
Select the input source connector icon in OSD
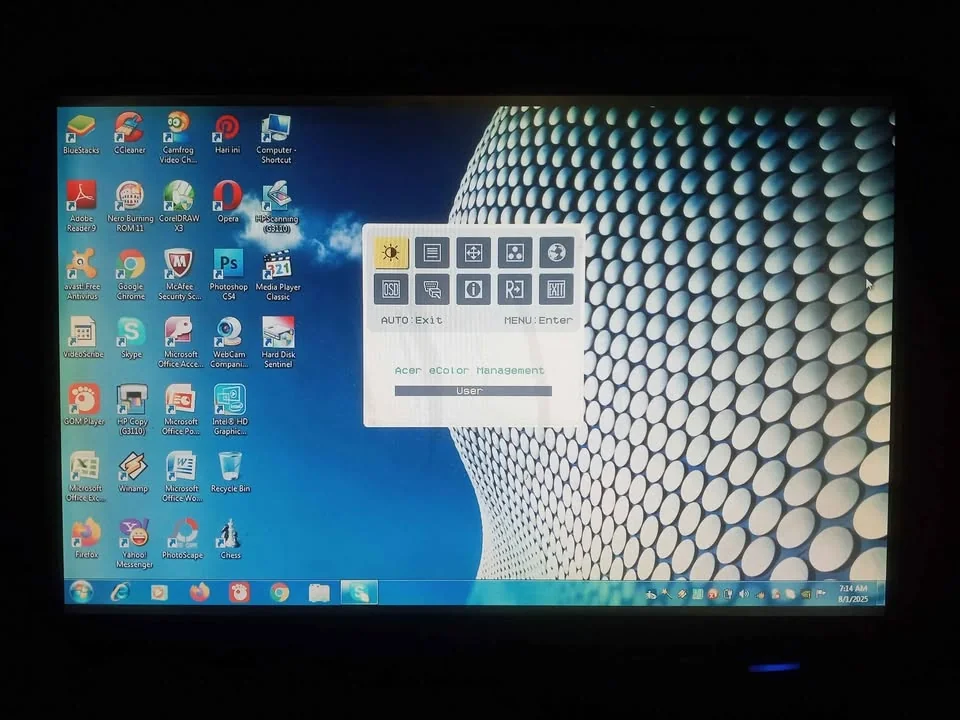point(432,289)
